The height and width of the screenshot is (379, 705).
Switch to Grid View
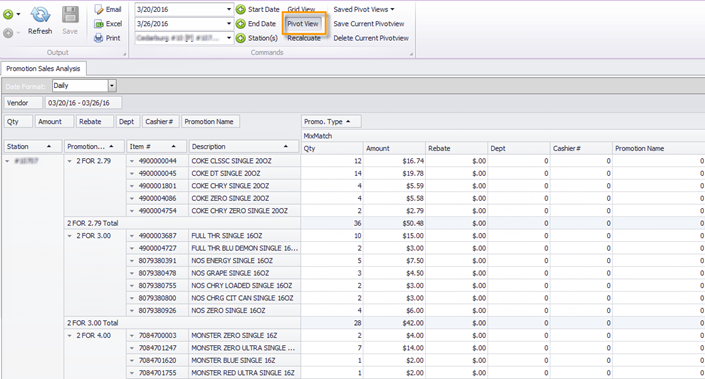coord(301,9)
